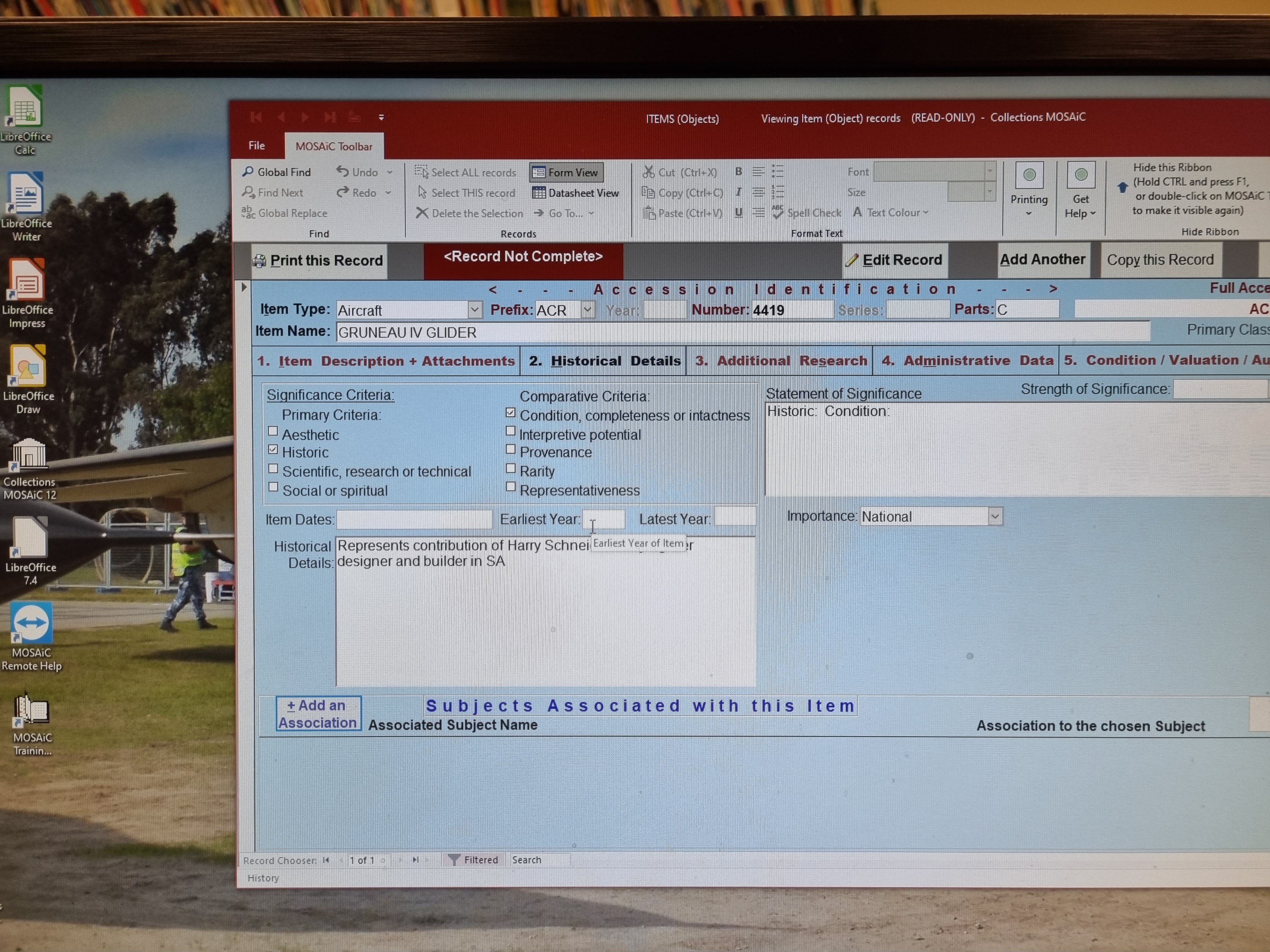Tick Social or spiritual checkbox

273,487
